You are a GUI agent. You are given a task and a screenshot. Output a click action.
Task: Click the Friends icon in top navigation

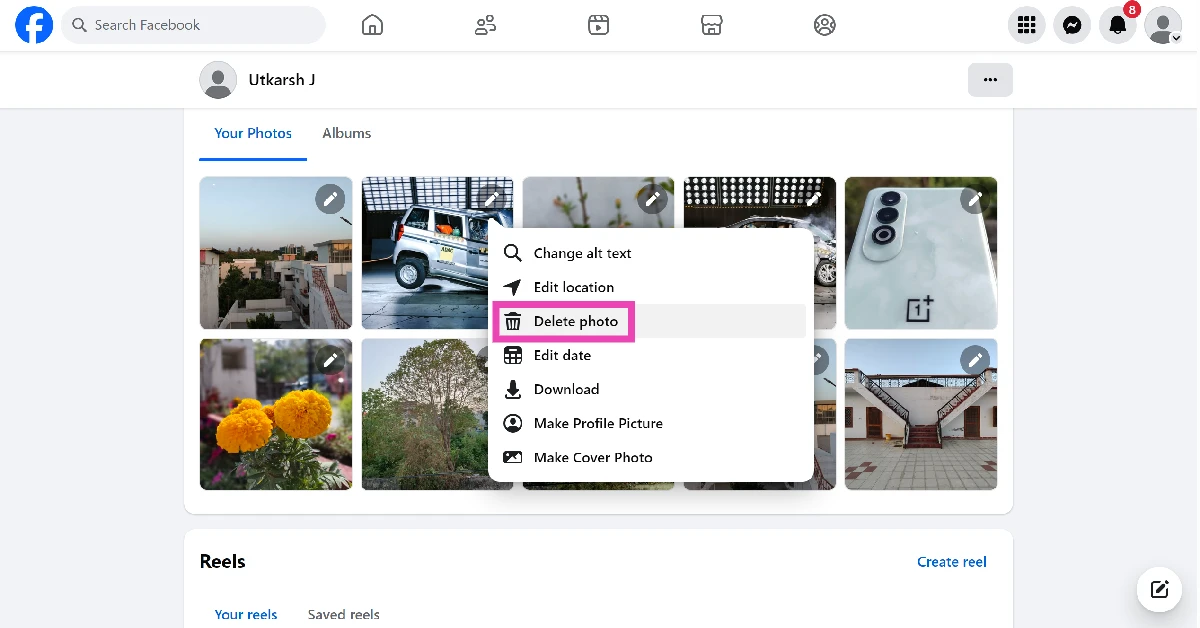(485, 24)
